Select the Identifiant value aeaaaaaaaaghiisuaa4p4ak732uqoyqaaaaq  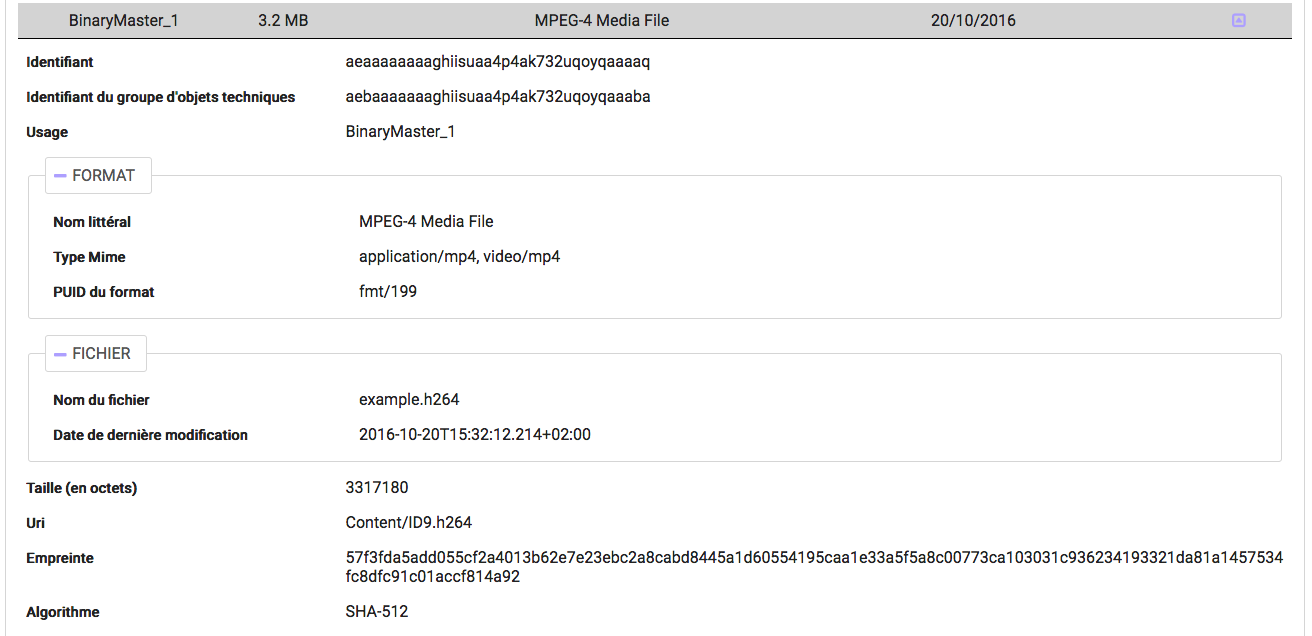(x=498, y=62)
